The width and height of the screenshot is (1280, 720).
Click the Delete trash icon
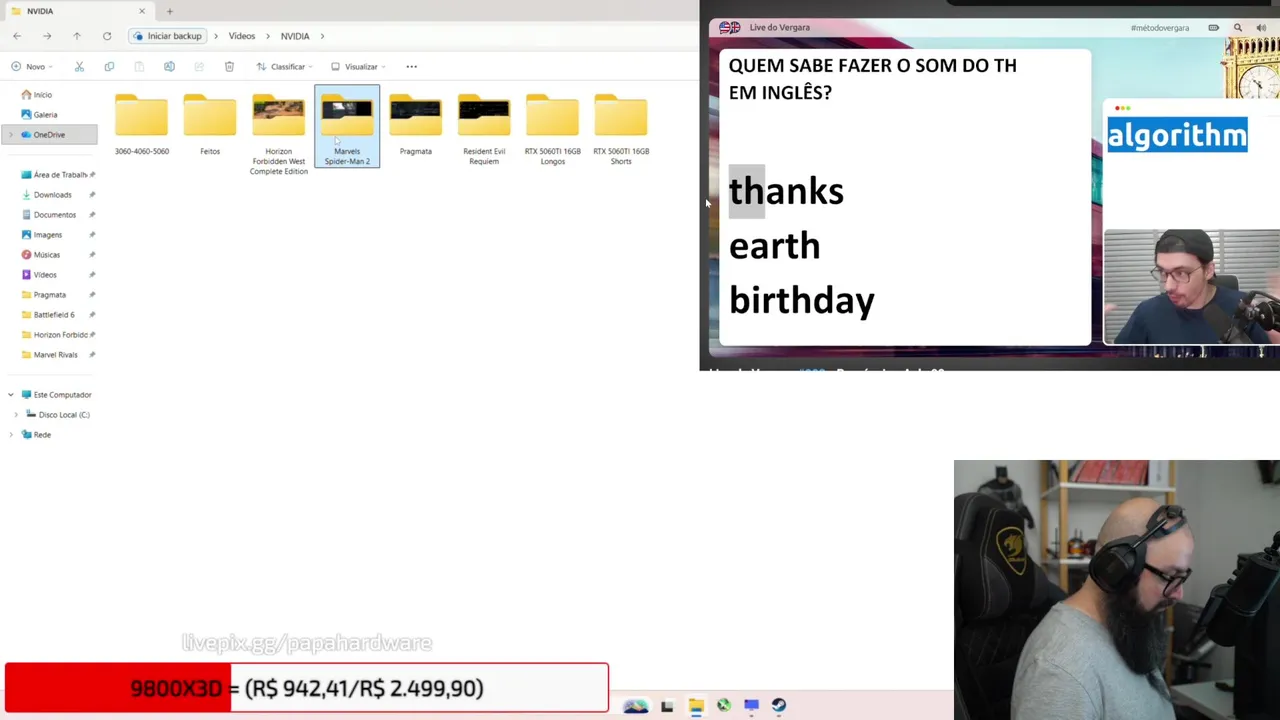(229, 67)
